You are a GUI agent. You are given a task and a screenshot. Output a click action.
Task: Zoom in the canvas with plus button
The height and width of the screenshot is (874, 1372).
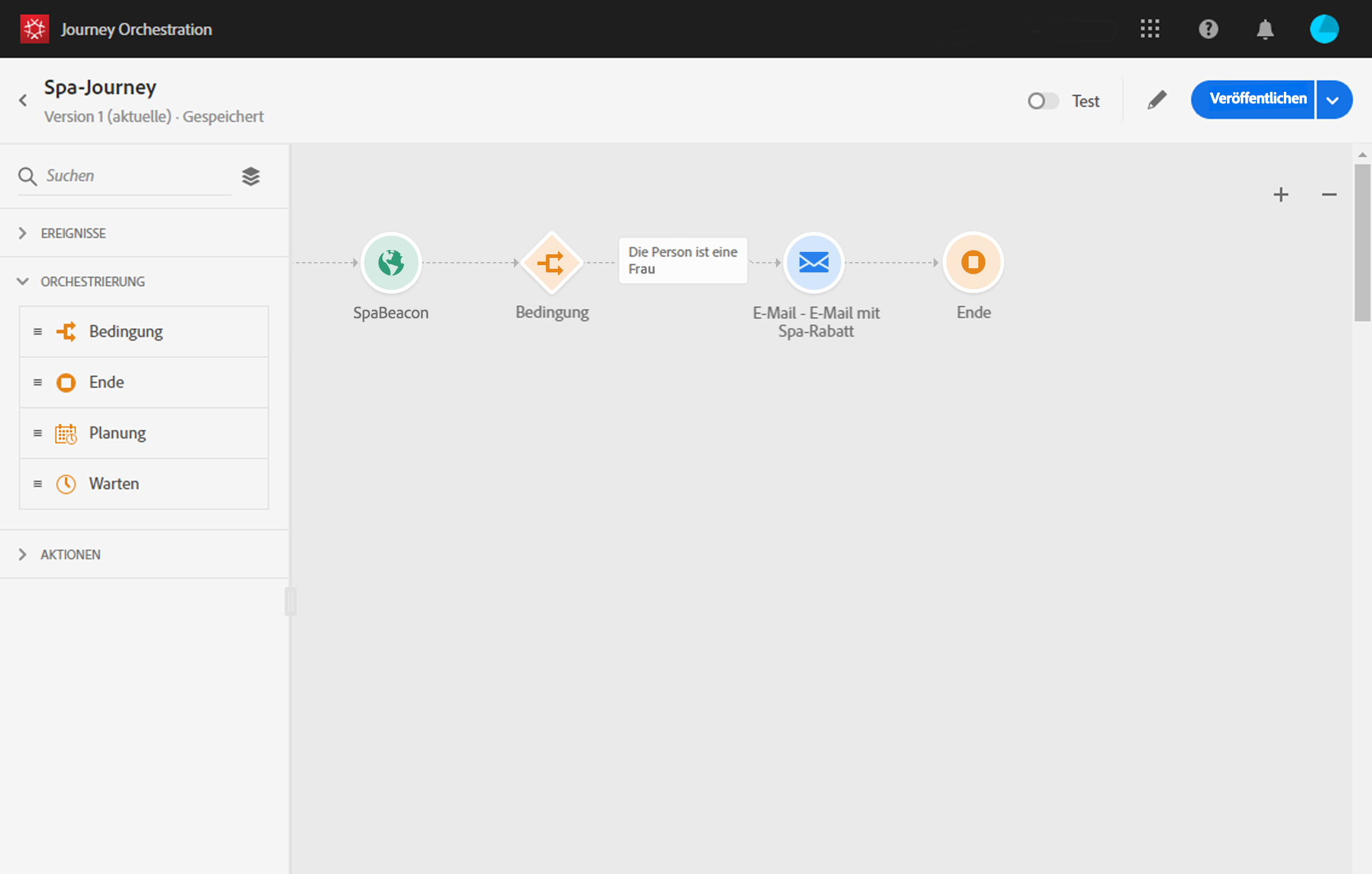pos(1281,194)
